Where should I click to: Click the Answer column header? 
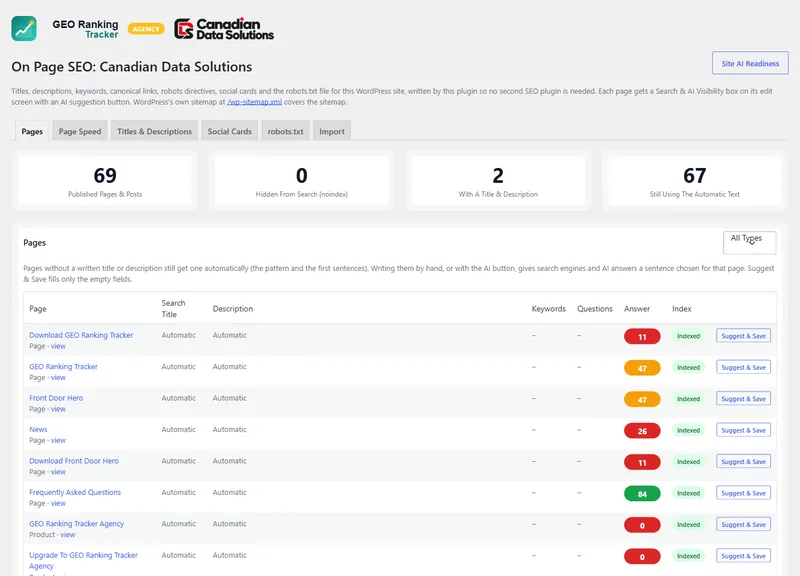[637, 309]
